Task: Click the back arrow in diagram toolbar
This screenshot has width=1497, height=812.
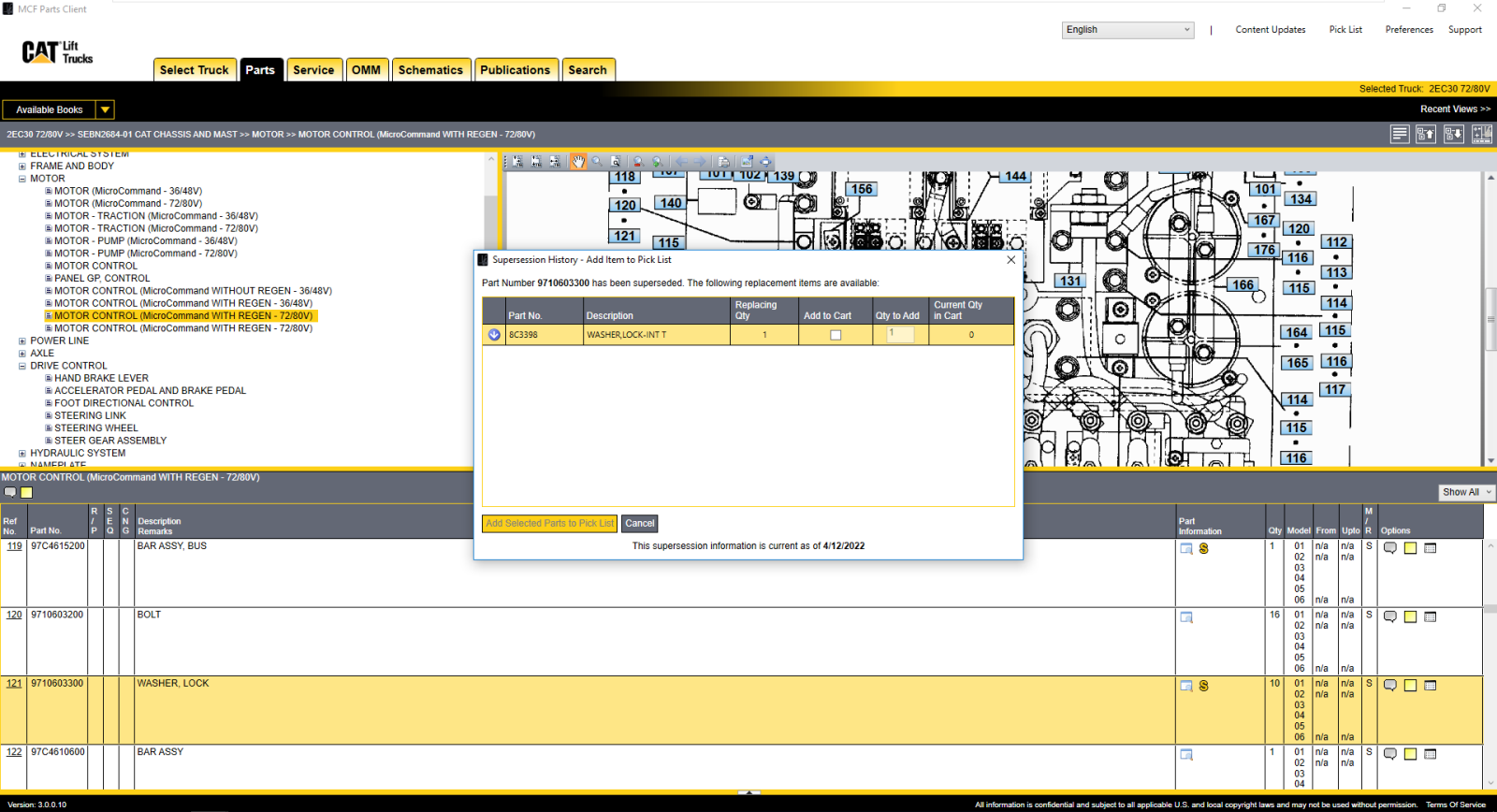Action: coord(681,161)
